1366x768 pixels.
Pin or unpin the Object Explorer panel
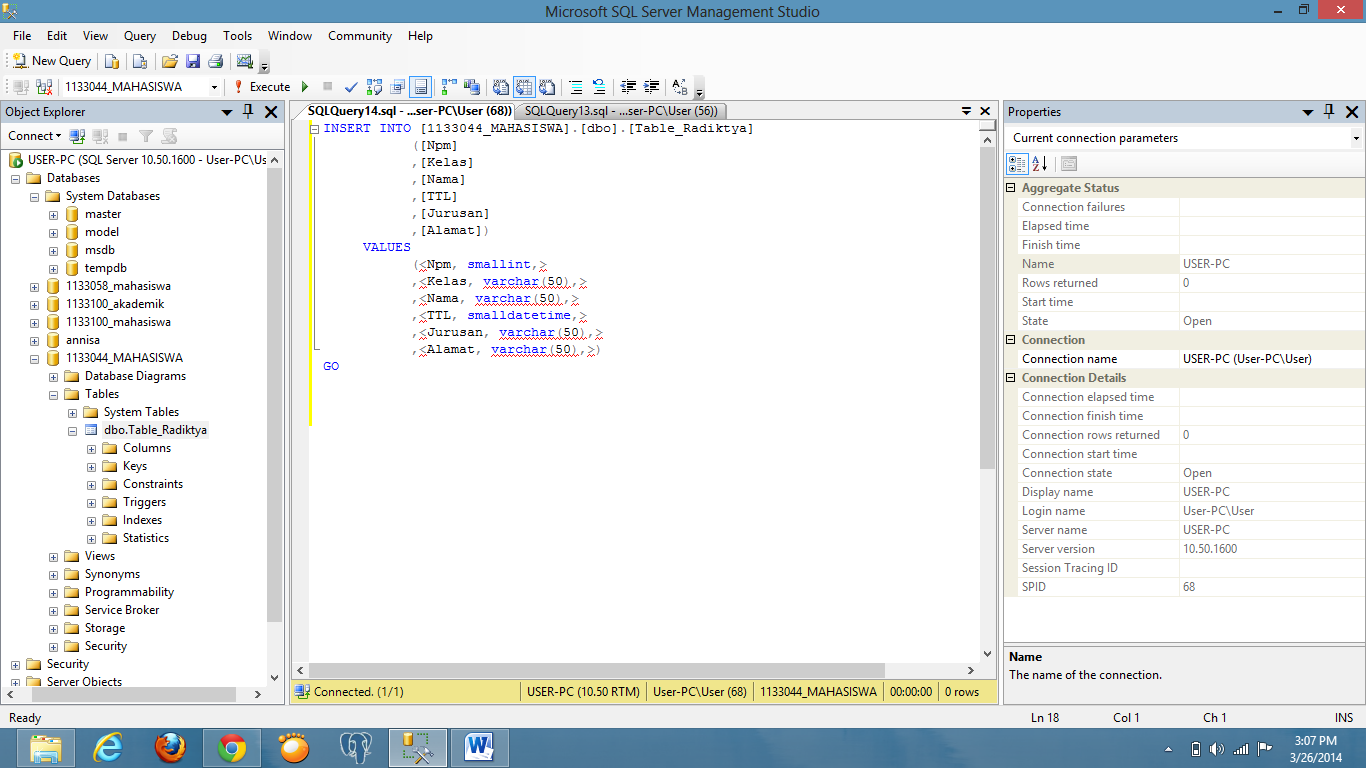[249, 112]
